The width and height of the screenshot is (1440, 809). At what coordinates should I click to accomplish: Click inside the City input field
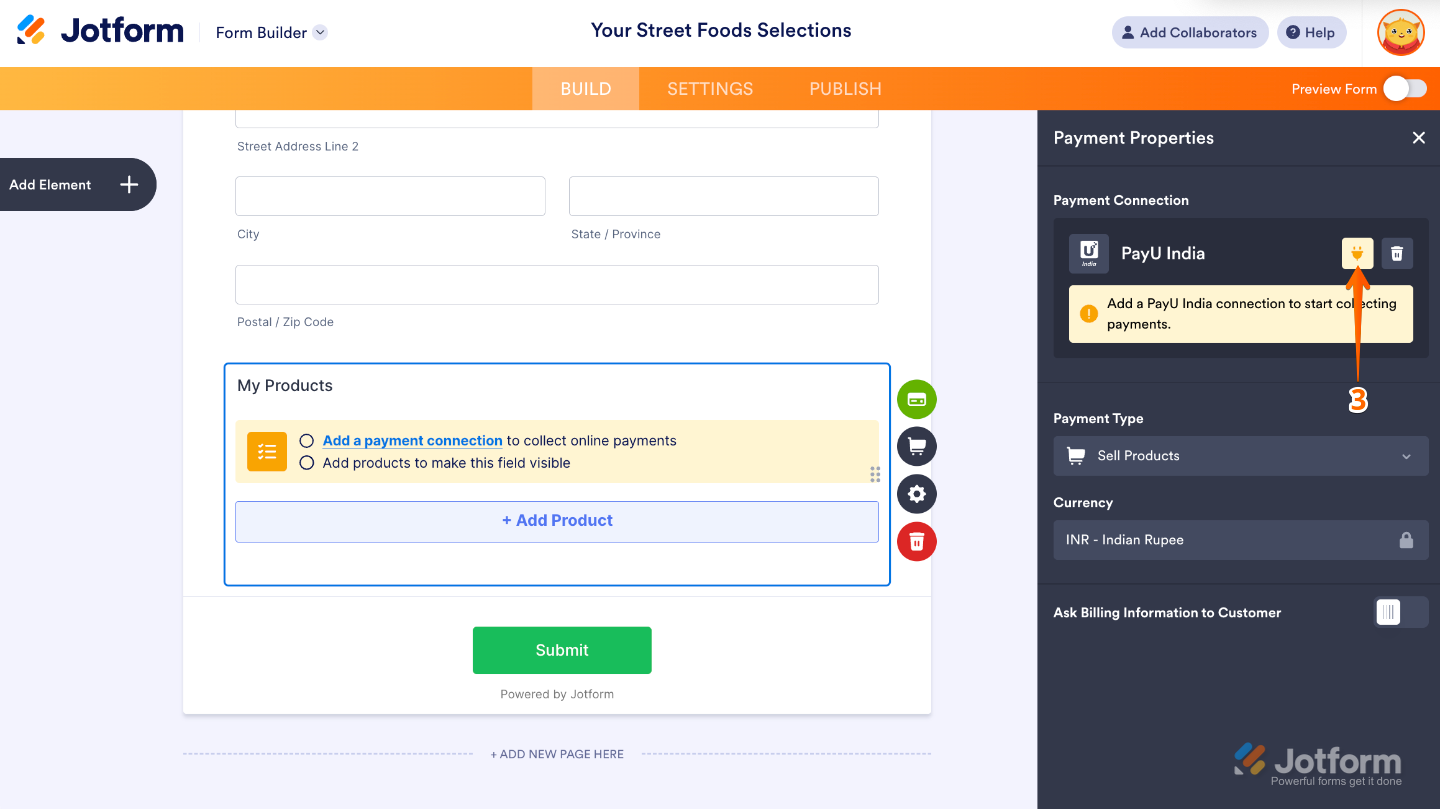390,195
